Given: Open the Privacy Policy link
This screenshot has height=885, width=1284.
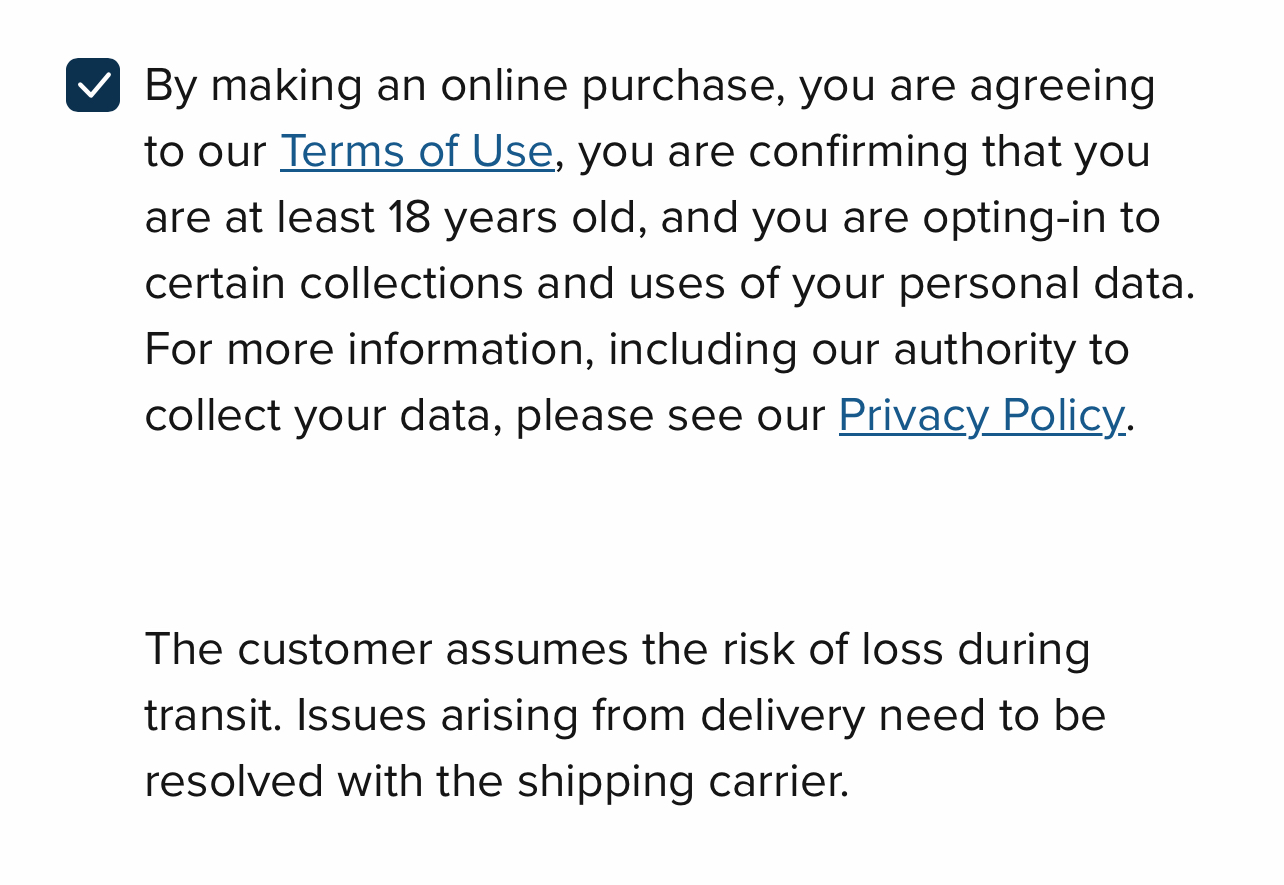Looking at the screenshot, I should pos(981,416).
